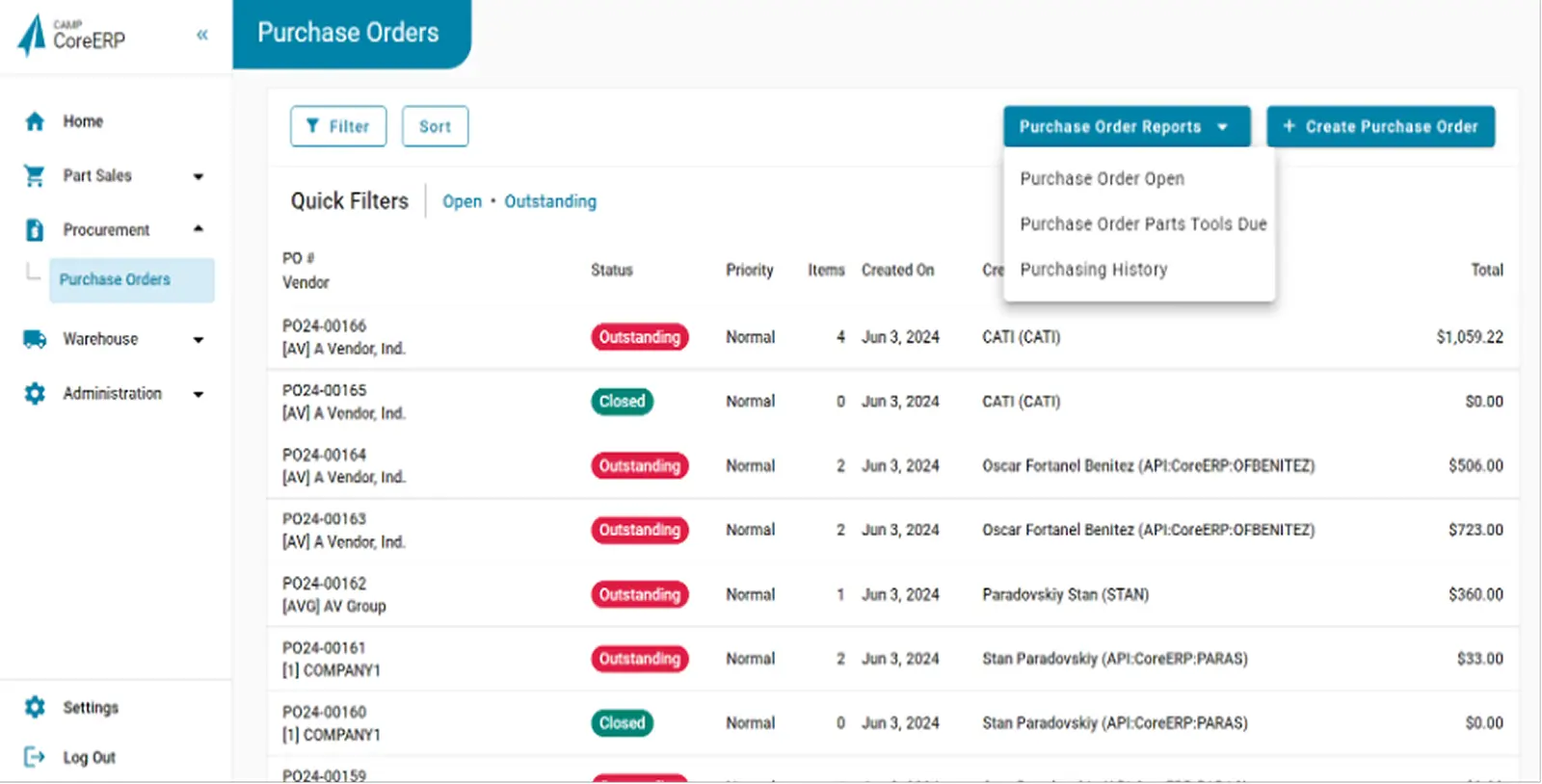1542x784 pixels.
Task: Expand the Administration menu arrow
Action: pyautogui.click(x=199, y=394)
